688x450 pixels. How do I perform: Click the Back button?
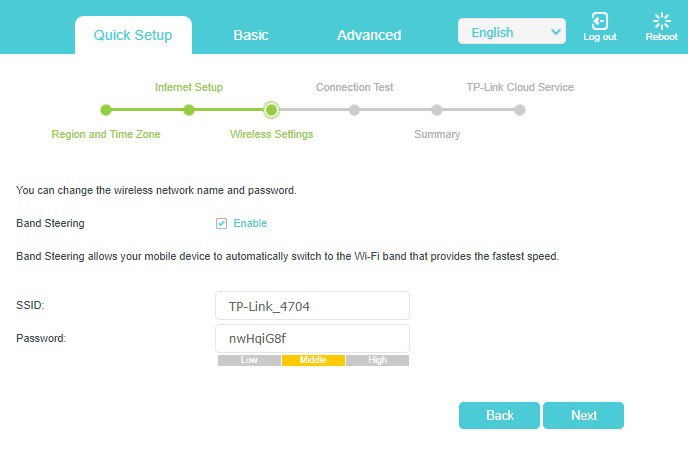[499, 415]
